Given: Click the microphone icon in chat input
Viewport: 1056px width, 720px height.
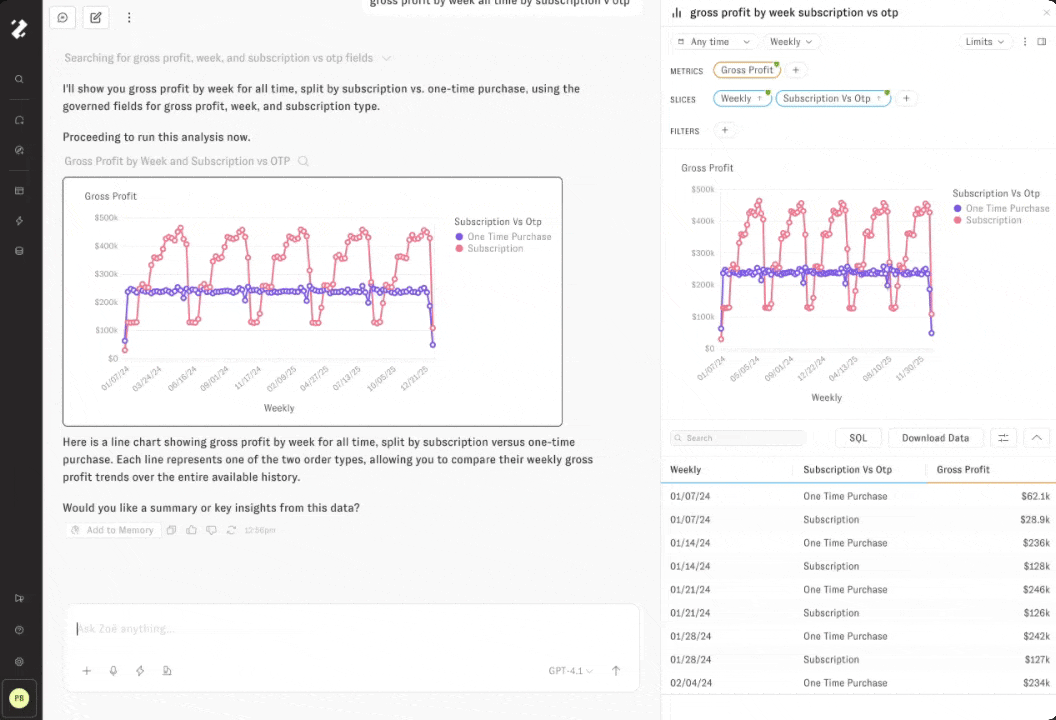Looking at the screenshot, I should (113, 671).
